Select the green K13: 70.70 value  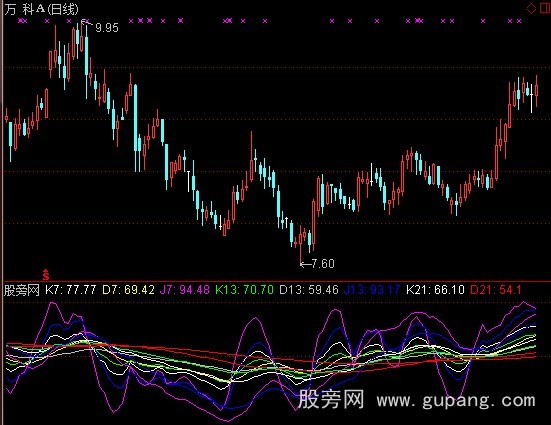[x=244, y=290]
